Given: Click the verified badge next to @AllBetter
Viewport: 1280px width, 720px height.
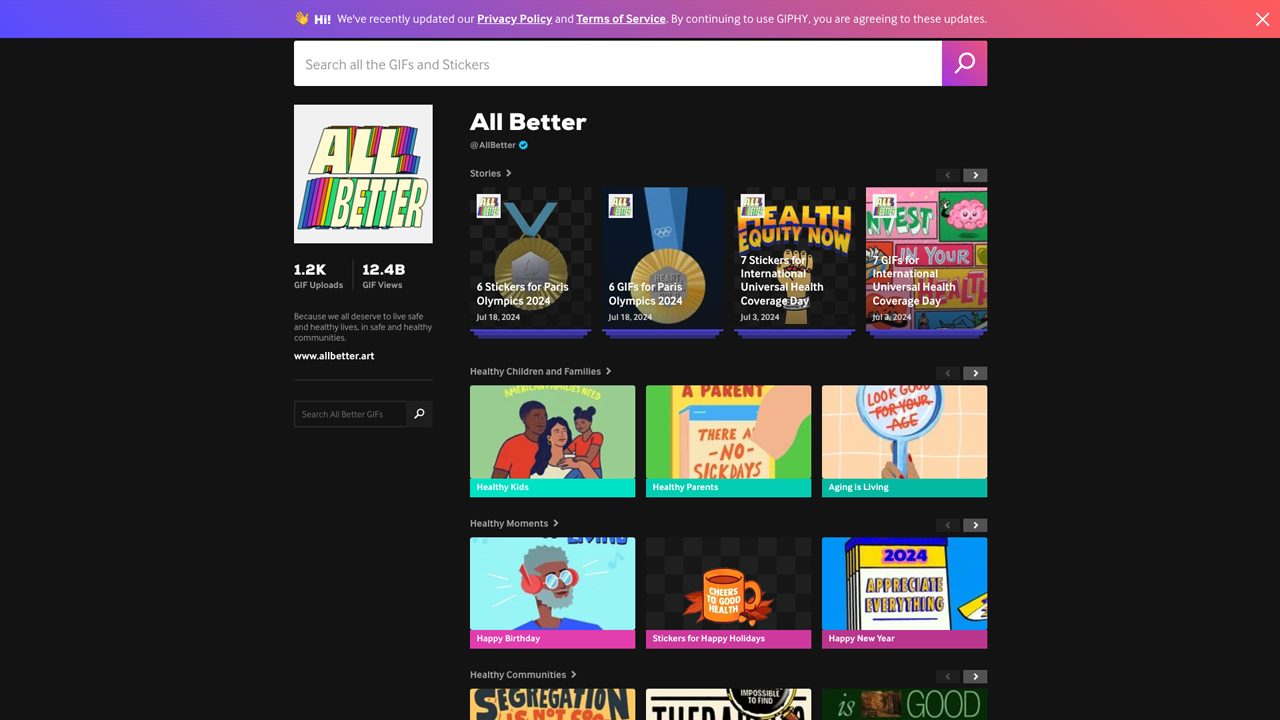Looking at the screenshot, I should click(x=523, y=145).
